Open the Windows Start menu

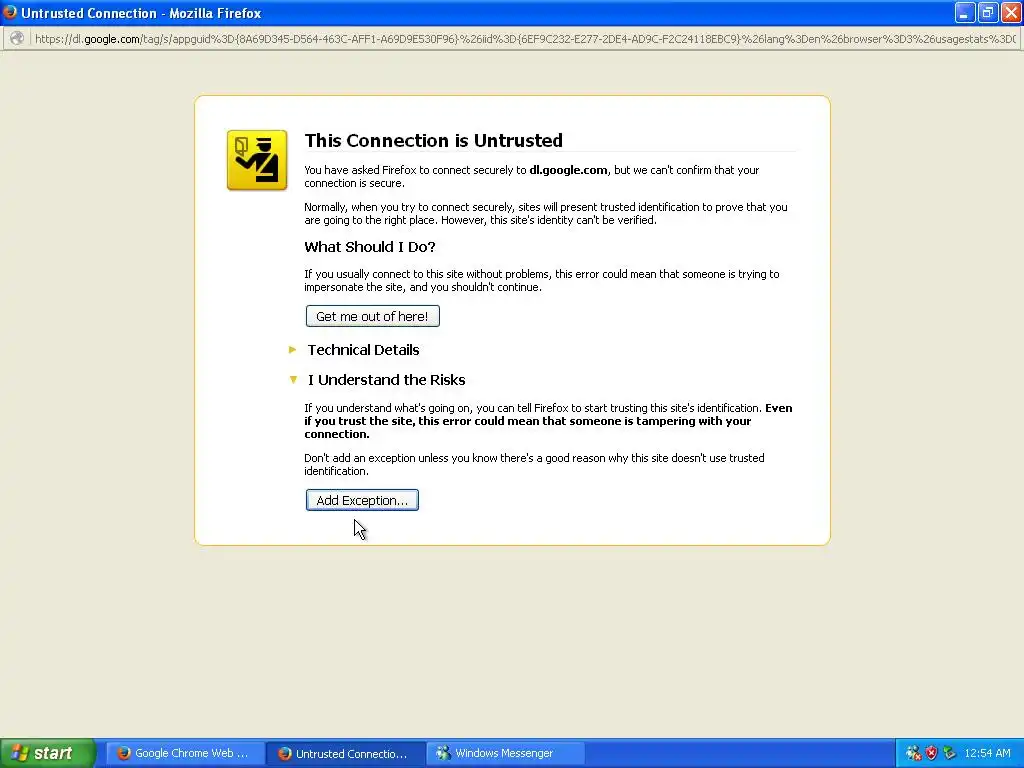pyautogui.click(x=47, y=753)
